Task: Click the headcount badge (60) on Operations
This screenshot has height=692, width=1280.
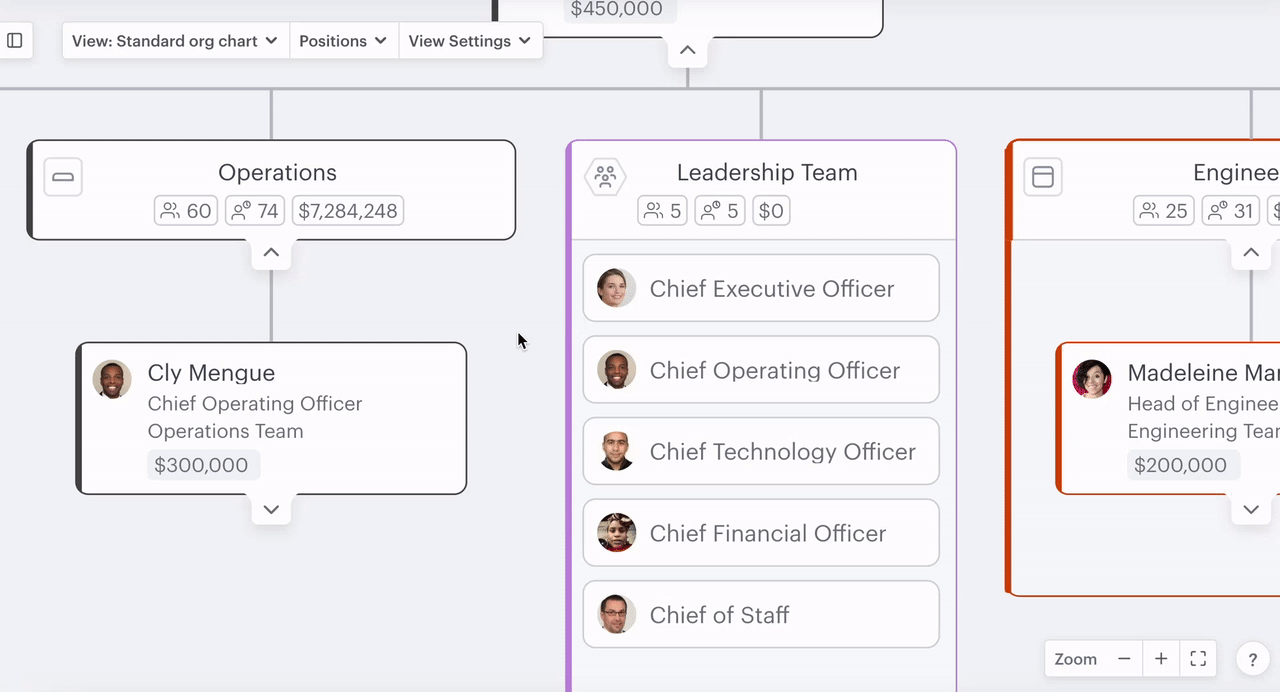Action: (x=185, y=210)
